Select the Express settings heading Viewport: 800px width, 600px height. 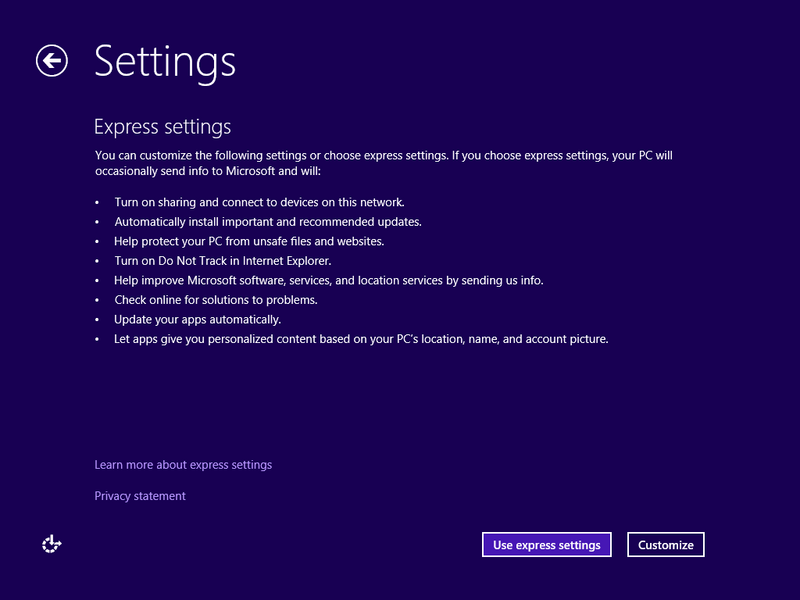pos(162,127)
